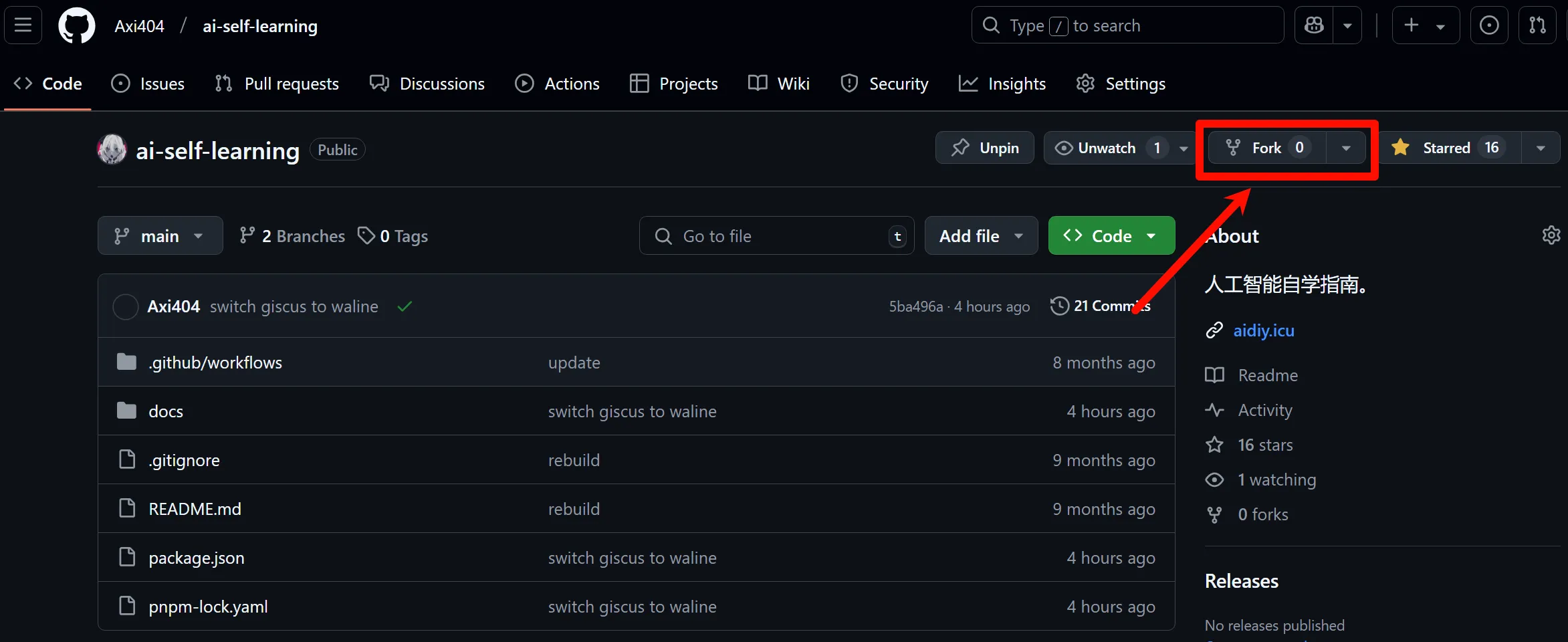Image resolution: width=1568 pixels, height=642 pixels.
Task: Expand the star lists dropdown arrow
Action: 1541,148
